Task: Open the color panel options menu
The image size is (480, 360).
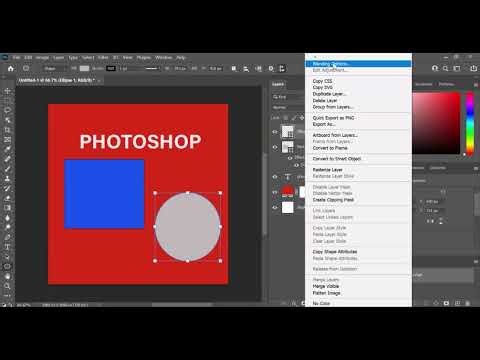Action: 476,85
